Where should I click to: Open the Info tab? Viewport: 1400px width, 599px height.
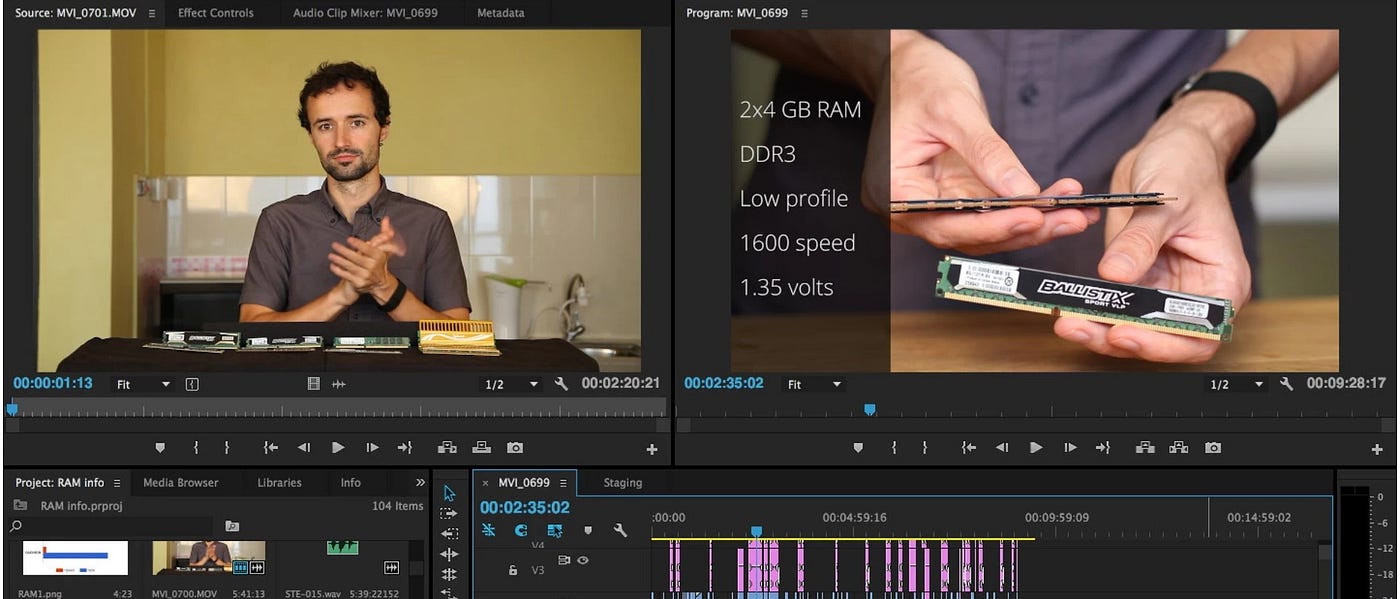coord(350,482)
